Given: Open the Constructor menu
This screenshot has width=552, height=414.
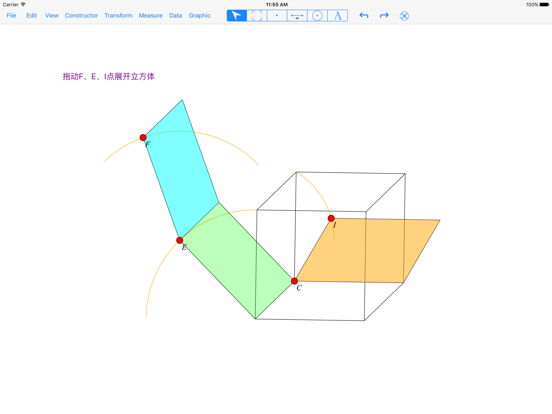Looking at the screenshot, I should click(81, 15).
